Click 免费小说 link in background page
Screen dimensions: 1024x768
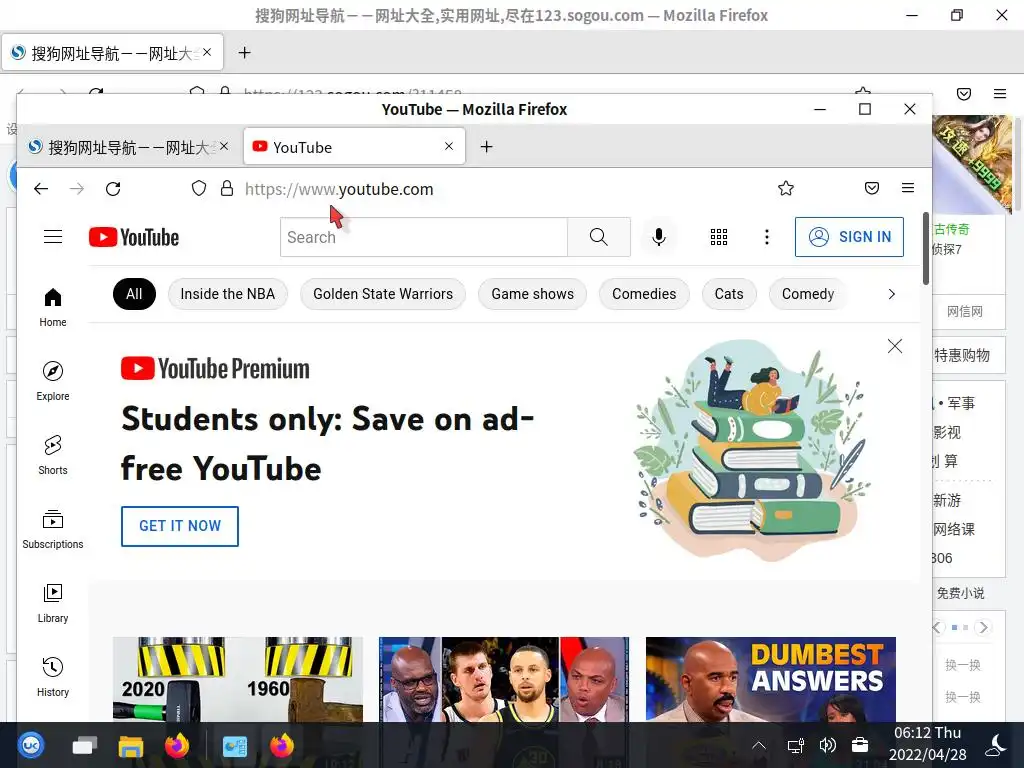[x=961, y=593]
